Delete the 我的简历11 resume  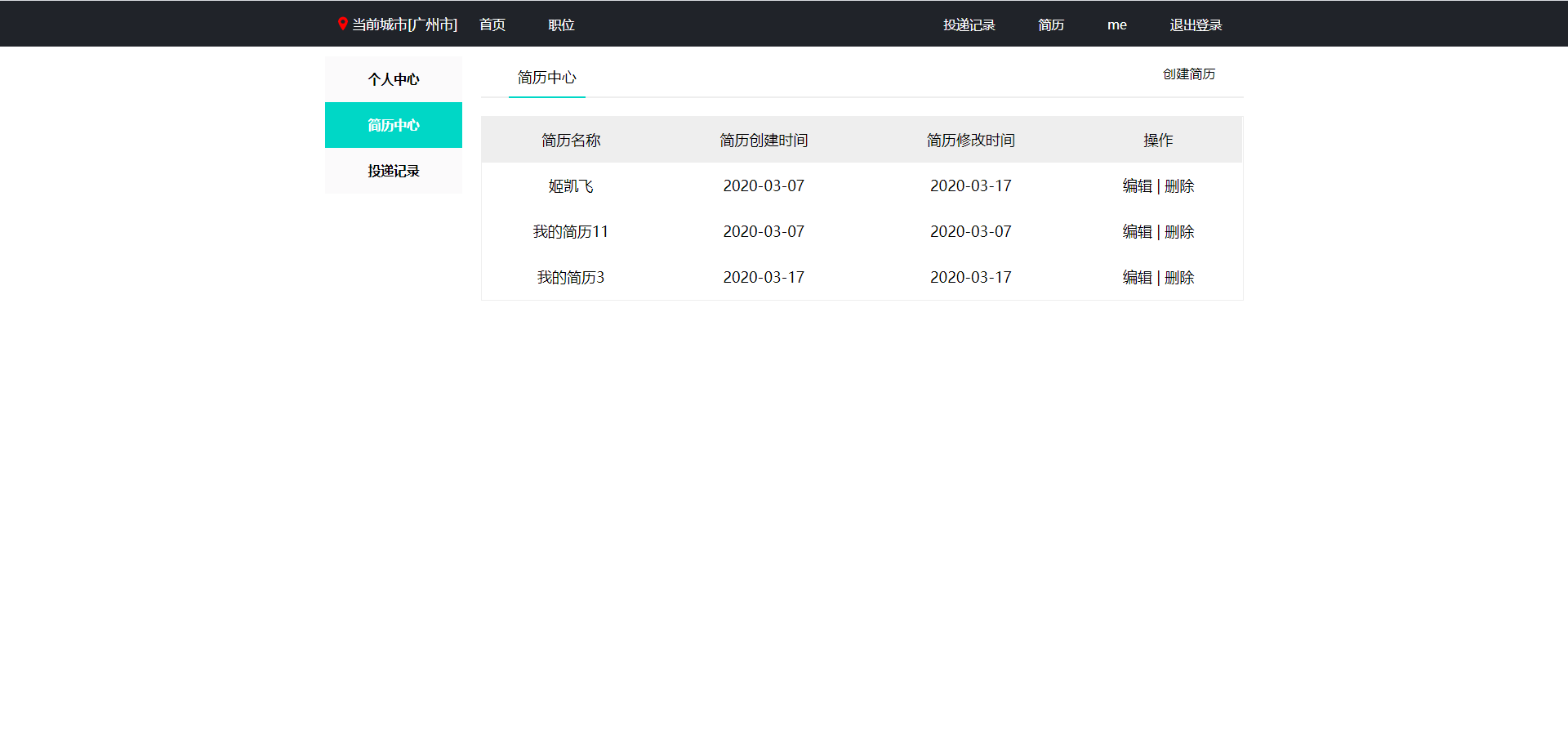pyautogui.click(x=1179, y=232)
